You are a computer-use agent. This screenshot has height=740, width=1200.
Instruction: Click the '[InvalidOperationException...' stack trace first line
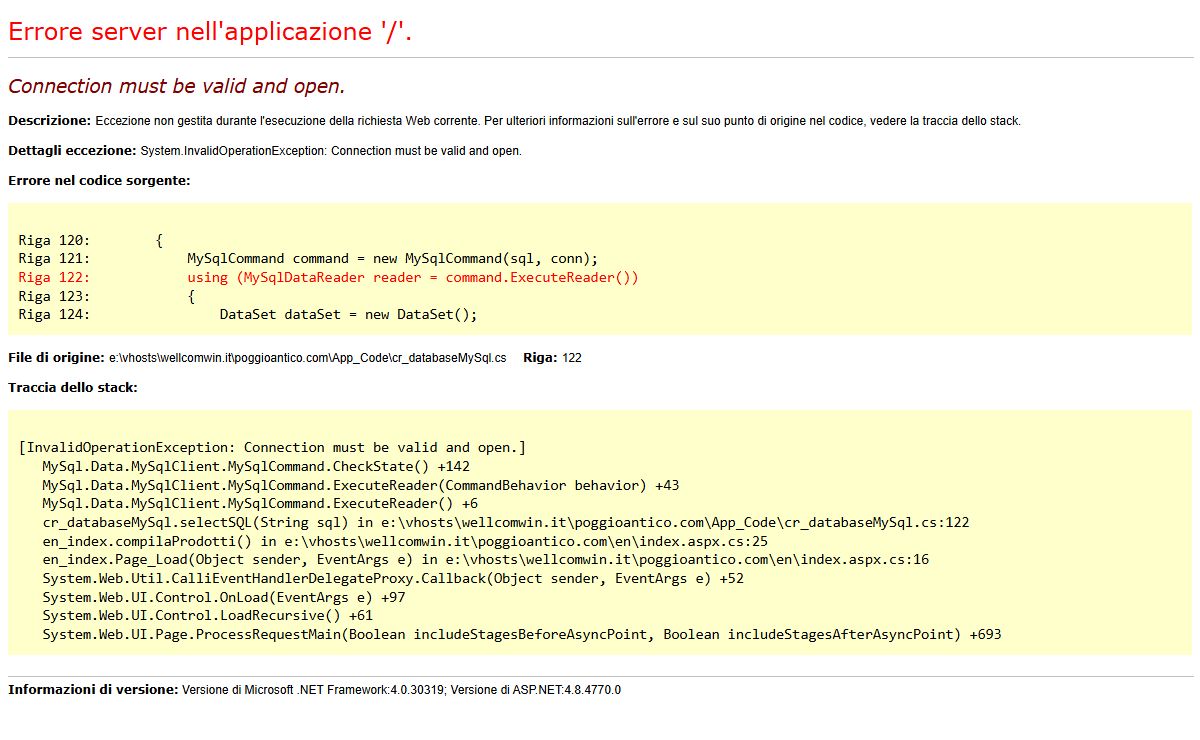click(x=272, y=447)
